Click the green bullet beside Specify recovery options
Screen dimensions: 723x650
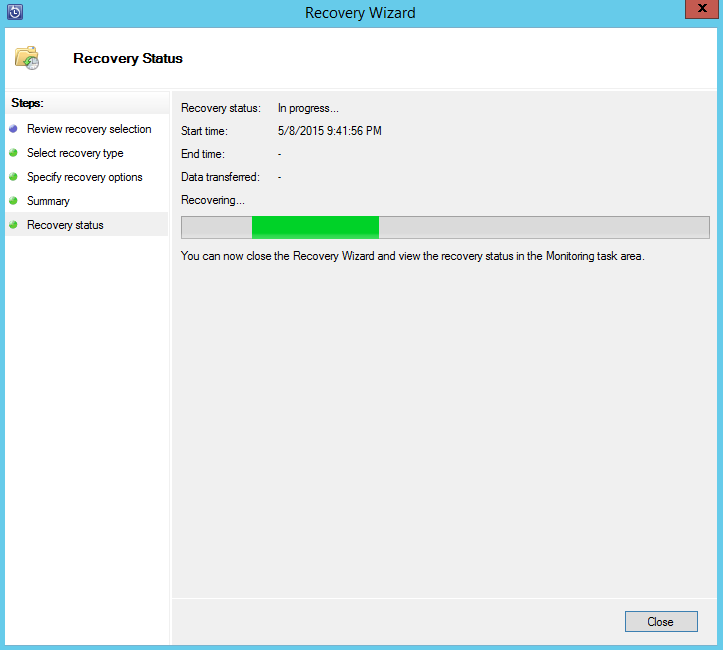tap(13, 177)
